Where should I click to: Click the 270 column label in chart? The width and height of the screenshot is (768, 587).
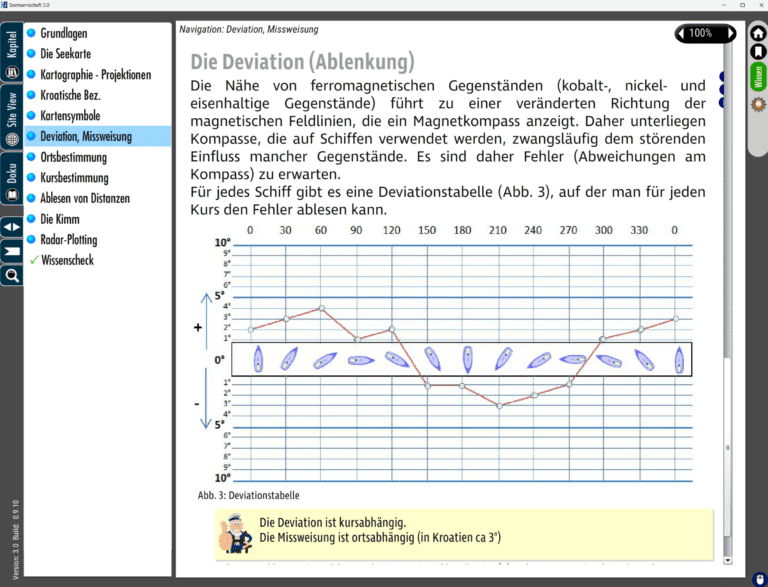[x=568, y=230]
